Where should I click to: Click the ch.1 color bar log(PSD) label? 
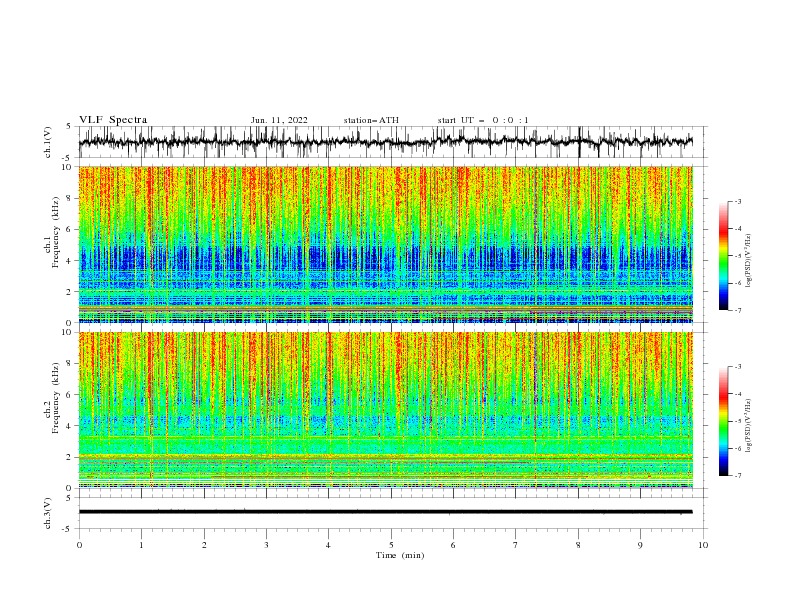[x=749, y=261]
